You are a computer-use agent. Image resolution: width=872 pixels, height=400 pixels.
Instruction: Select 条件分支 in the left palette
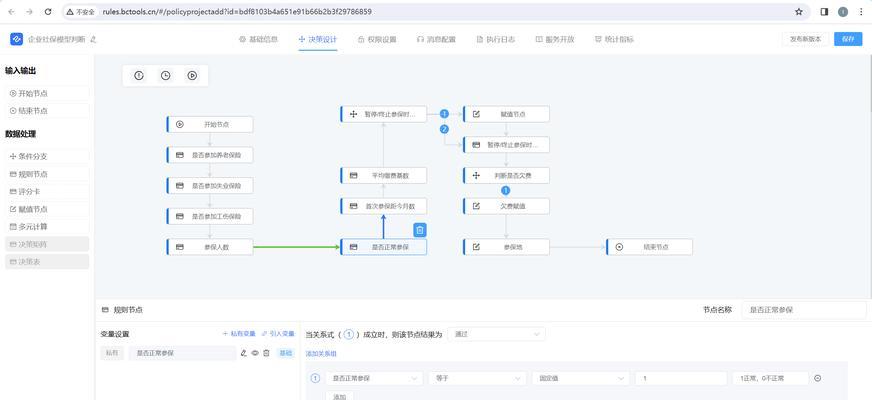click(48, 156)
